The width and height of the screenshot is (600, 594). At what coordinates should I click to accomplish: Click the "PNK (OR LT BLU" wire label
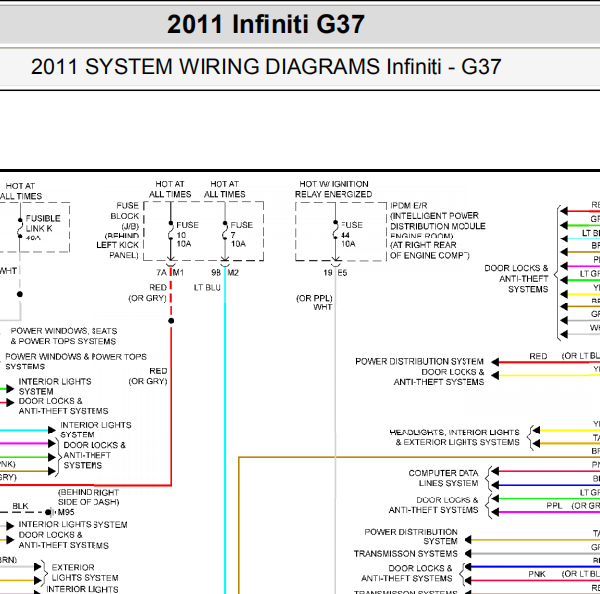click(x=564, y=574)
